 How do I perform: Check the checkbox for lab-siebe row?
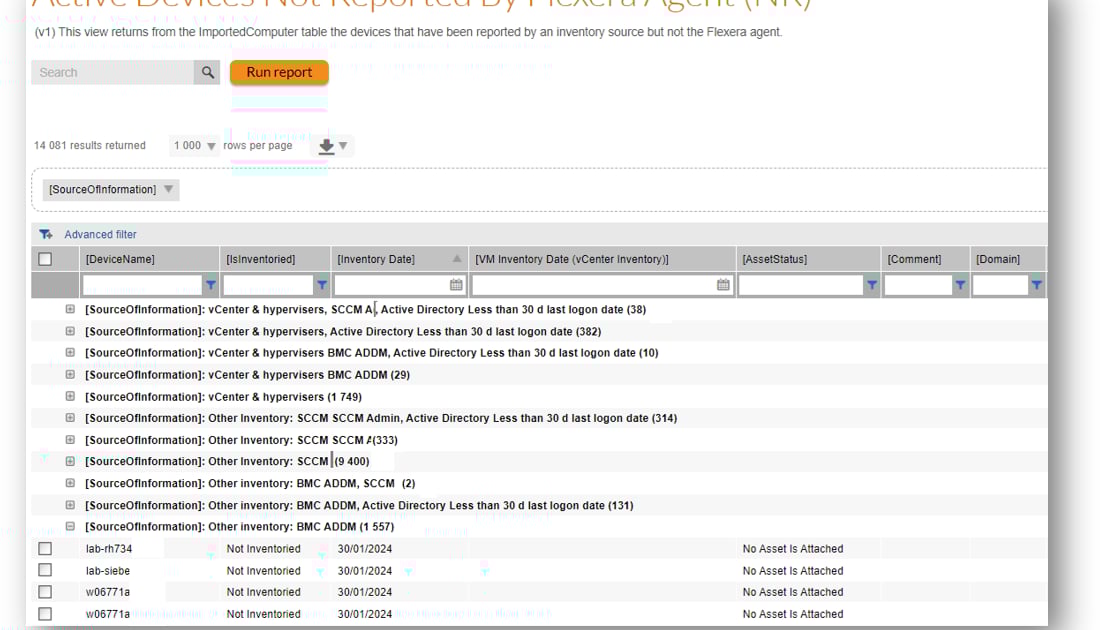tap(43, 570)
